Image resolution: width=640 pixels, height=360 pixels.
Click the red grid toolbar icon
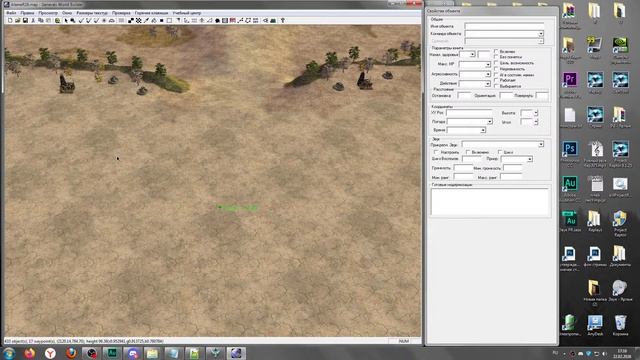tap(233, 20)
